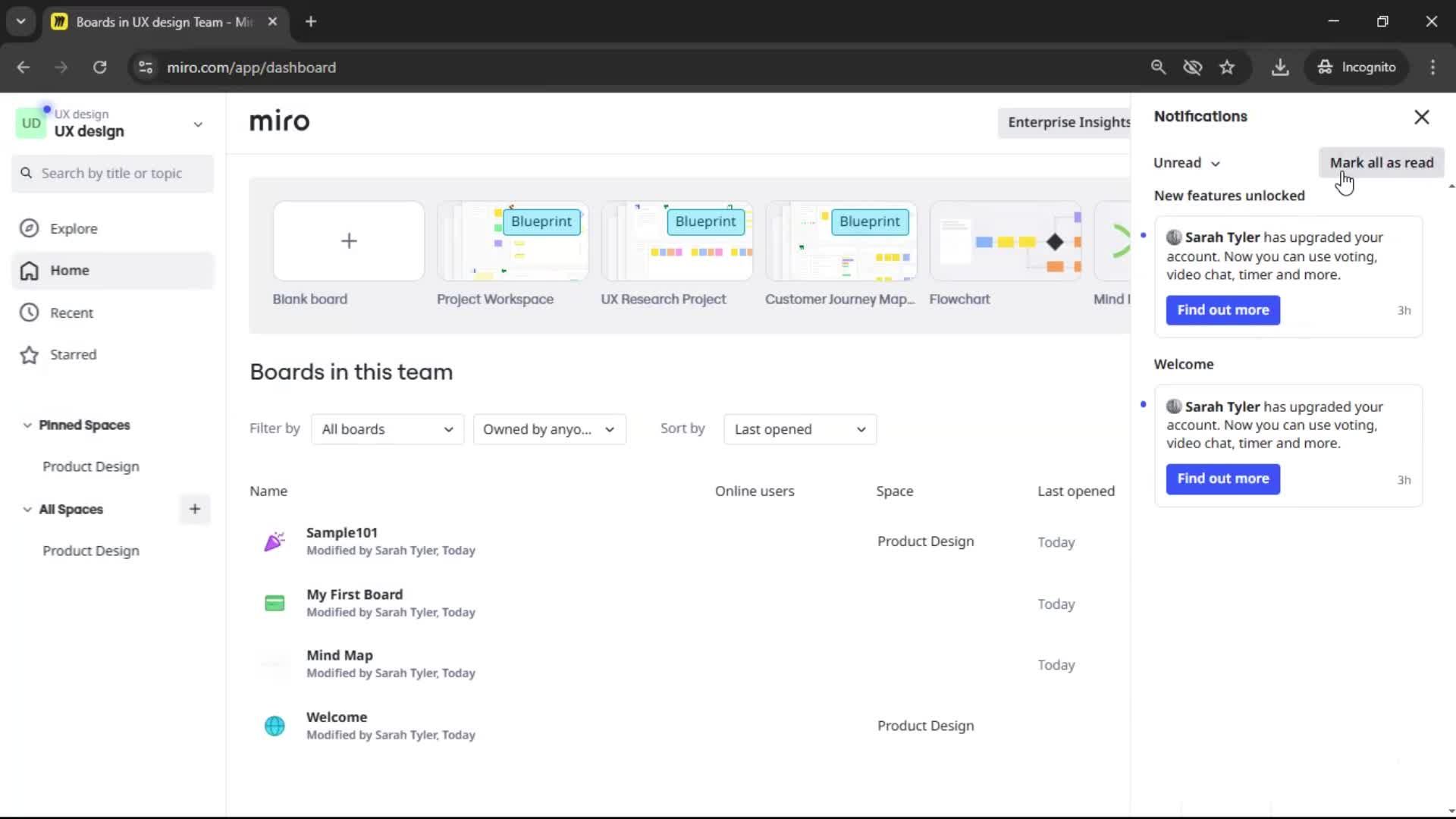This screenshot has width=1456, height=819.
Task: View site information icon in address bar
Action: tap(146, 67)
